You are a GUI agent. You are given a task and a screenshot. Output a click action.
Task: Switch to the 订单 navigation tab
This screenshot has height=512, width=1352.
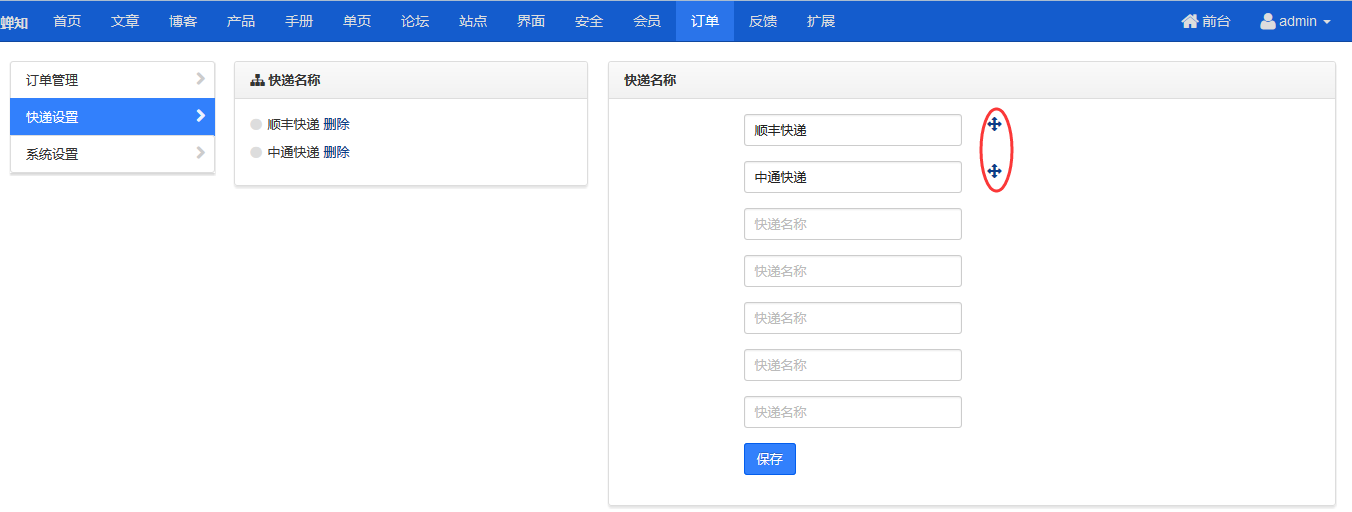coord(705,21)
